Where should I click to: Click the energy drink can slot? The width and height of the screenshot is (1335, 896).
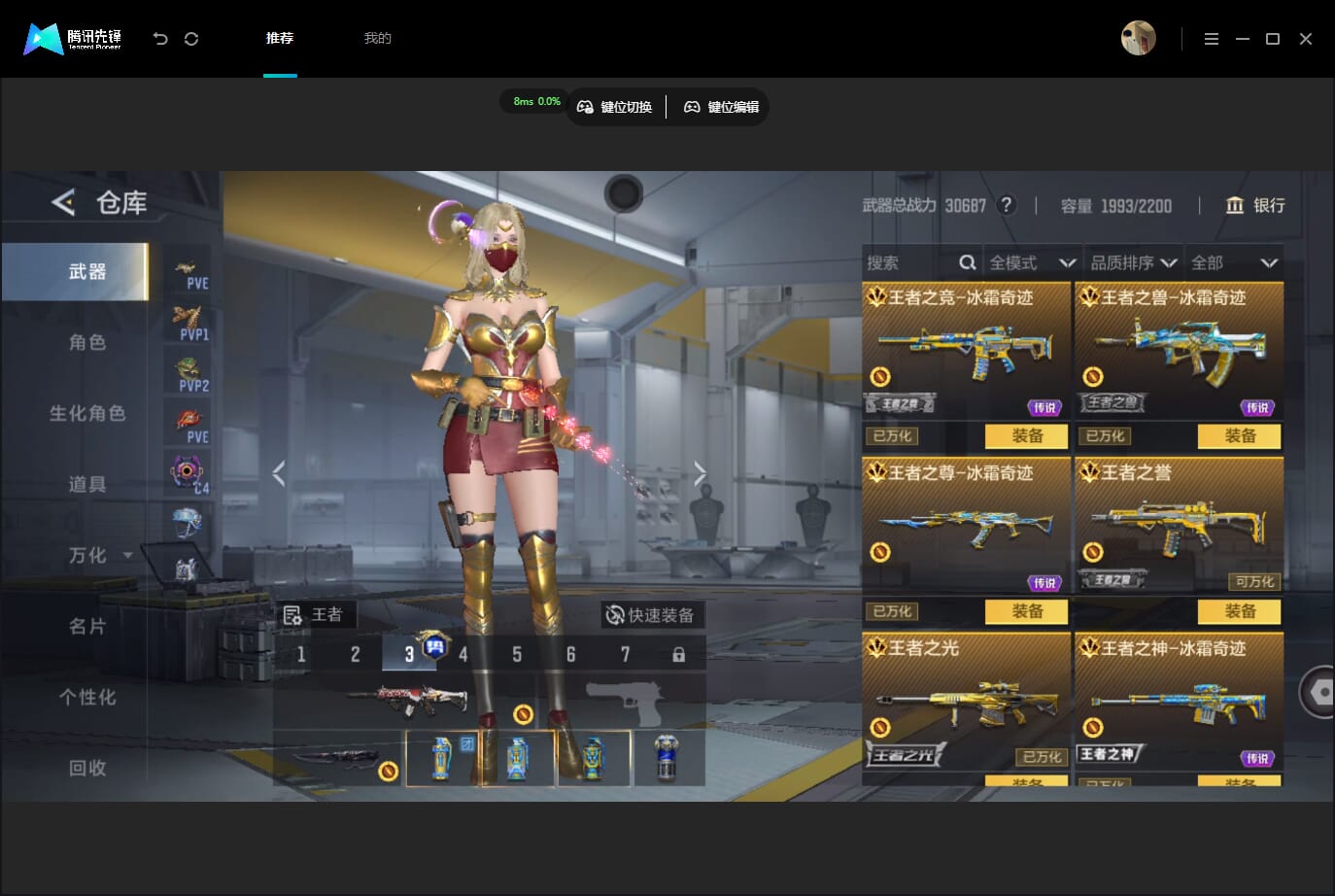pos(668,758)
